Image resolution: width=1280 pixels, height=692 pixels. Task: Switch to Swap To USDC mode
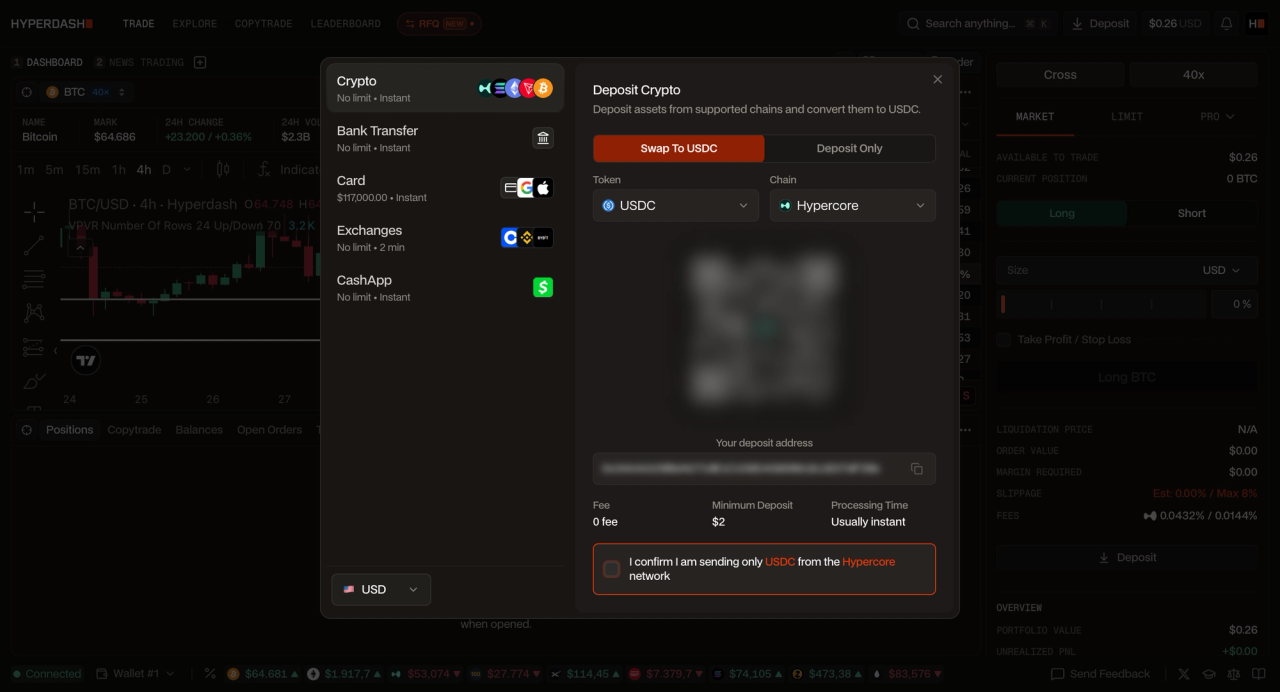[x=679, y=148]
